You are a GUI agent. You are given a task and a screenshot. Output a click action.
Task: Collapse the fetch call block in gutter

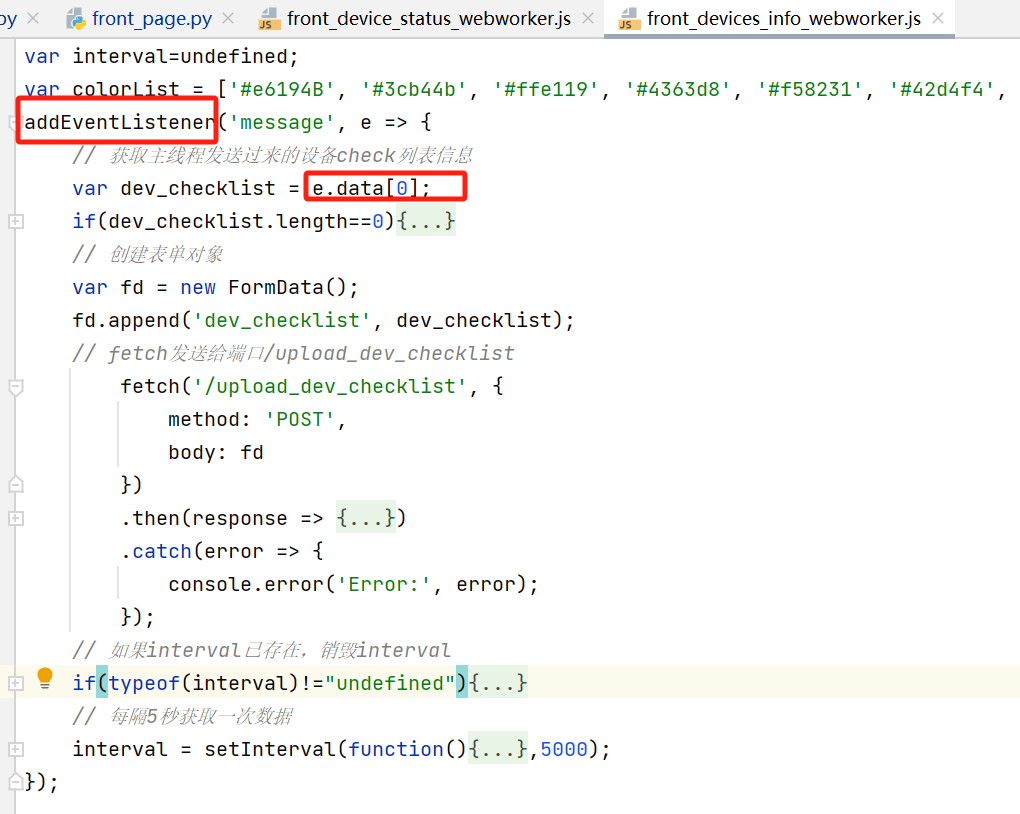pos(16,387)
